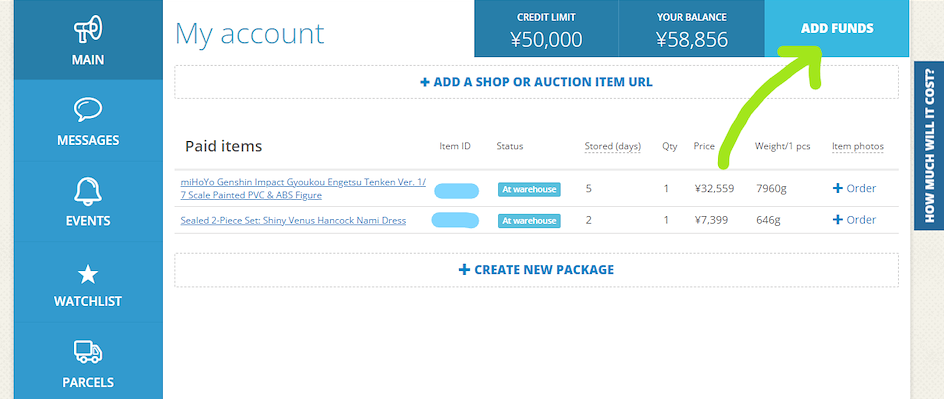Click the ADD FUNDS button
Viewport: 944px width, 399px height.
tap(837, 28)
